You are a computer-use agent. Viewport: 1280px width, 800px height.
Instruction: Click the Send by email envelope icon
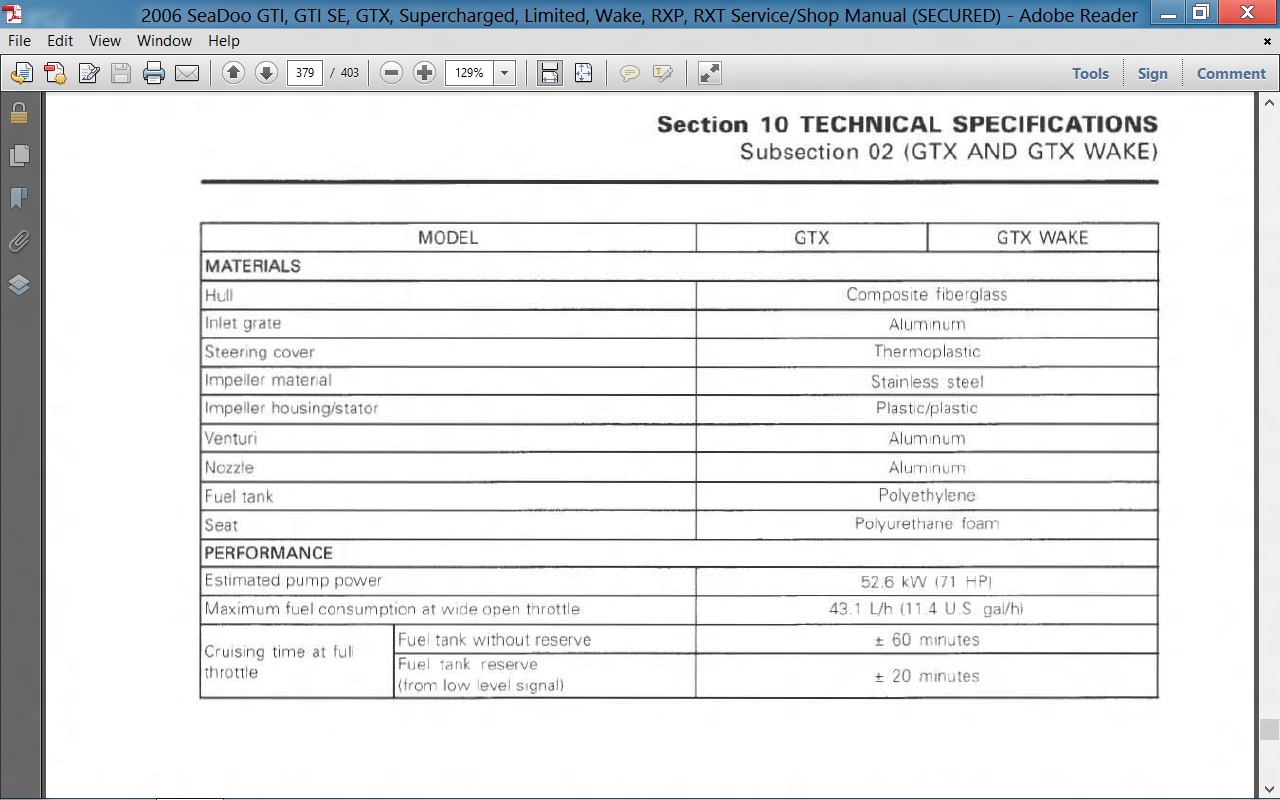point(187,73)
